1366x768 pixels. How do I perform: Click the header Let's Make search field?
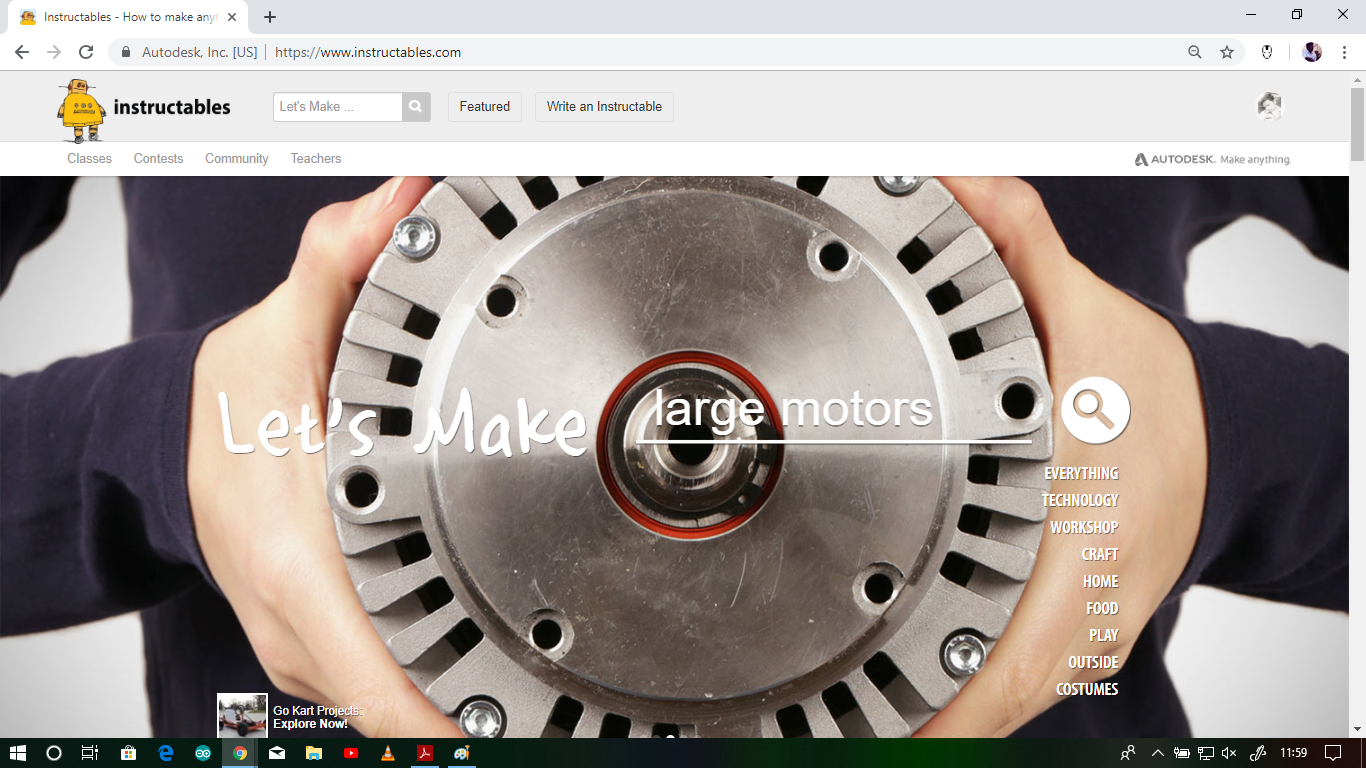(338, 107)
